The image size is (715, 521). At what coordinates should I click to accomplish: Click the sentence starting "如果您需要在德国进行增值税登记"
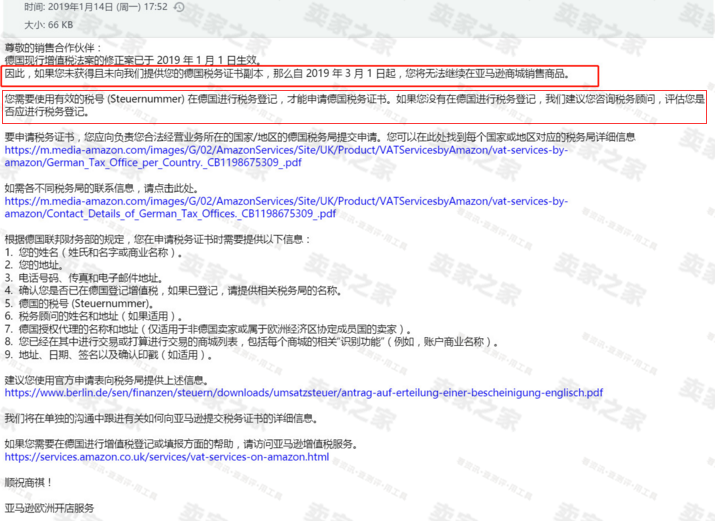point(181,444)
